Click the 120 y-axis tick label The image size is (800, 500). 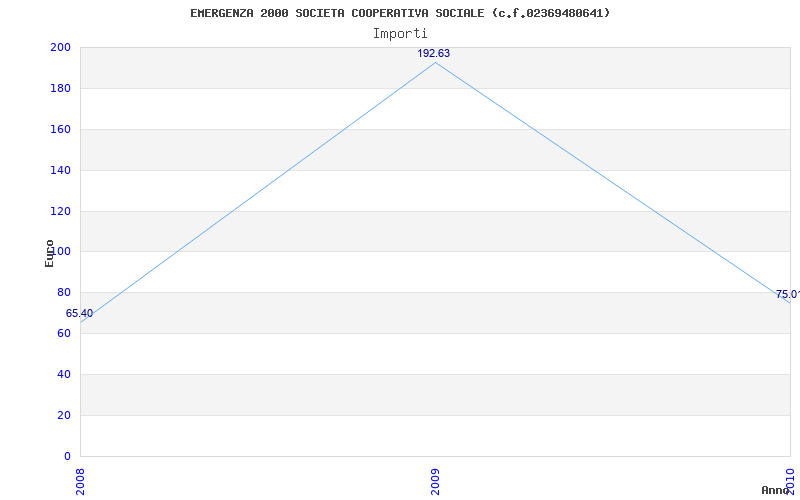click(60, 211)
